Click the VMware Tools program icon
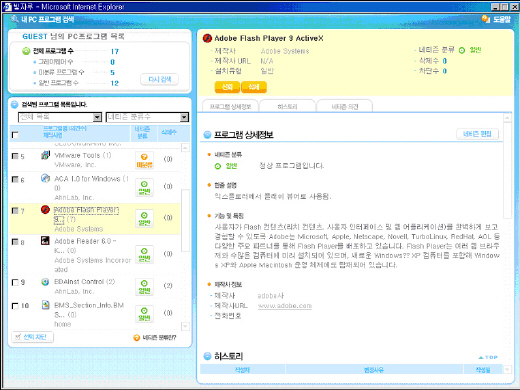Screen dimensions: 520x390 45,155
